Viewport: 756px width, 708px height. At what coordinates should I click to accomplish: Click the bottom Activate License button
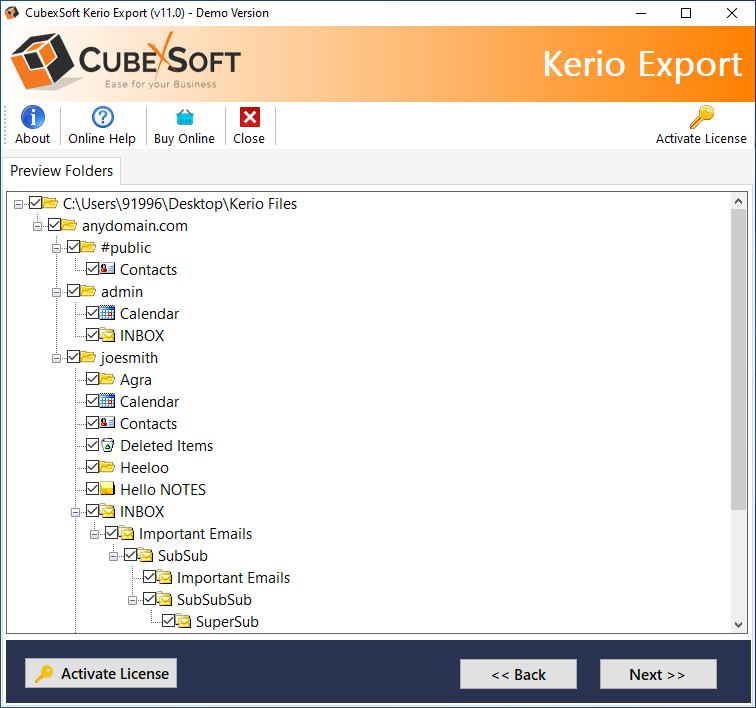pyautogui.click(x=101, y=673)
